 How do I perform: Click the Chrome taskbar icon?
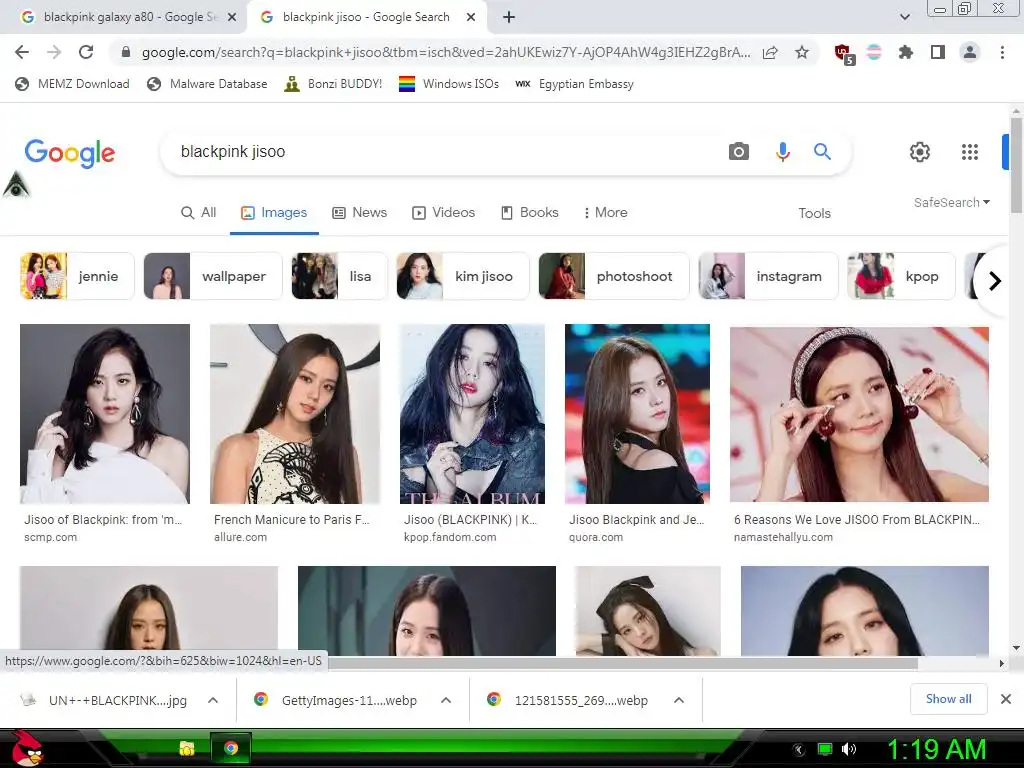coord(231,748)
